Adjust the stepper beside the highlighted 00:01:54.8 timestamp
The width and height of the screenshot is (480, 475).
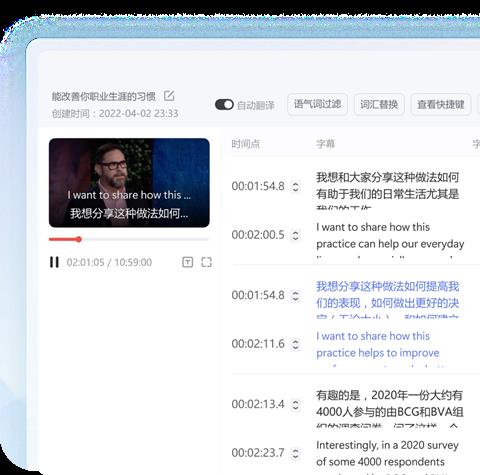point(295,296)
